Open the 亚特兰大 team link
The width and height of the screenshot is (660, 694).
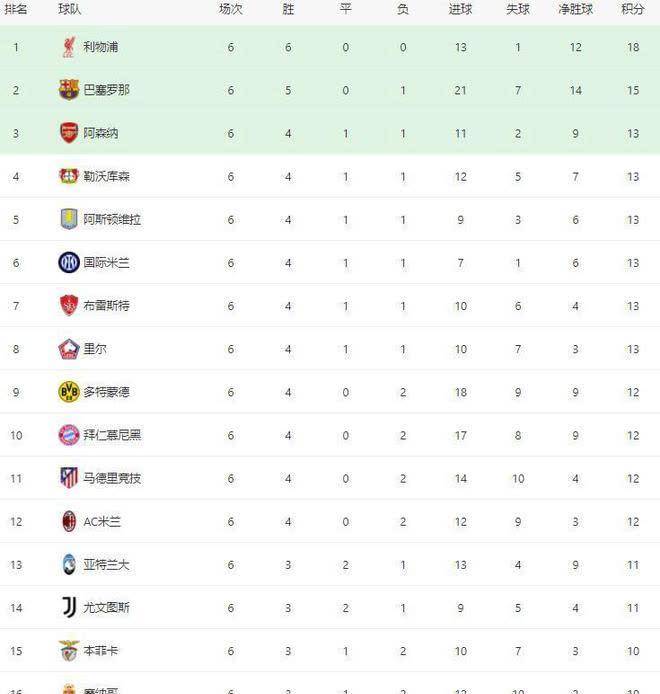click(106, 565)
